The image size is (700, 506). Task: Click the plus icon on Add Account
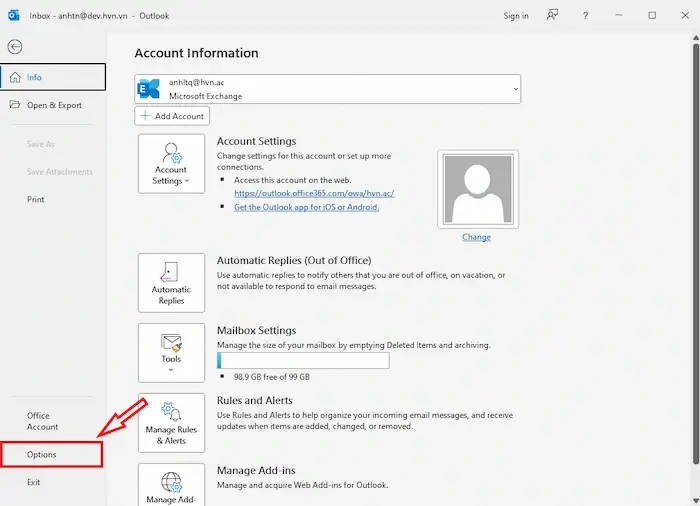point(145,116)
